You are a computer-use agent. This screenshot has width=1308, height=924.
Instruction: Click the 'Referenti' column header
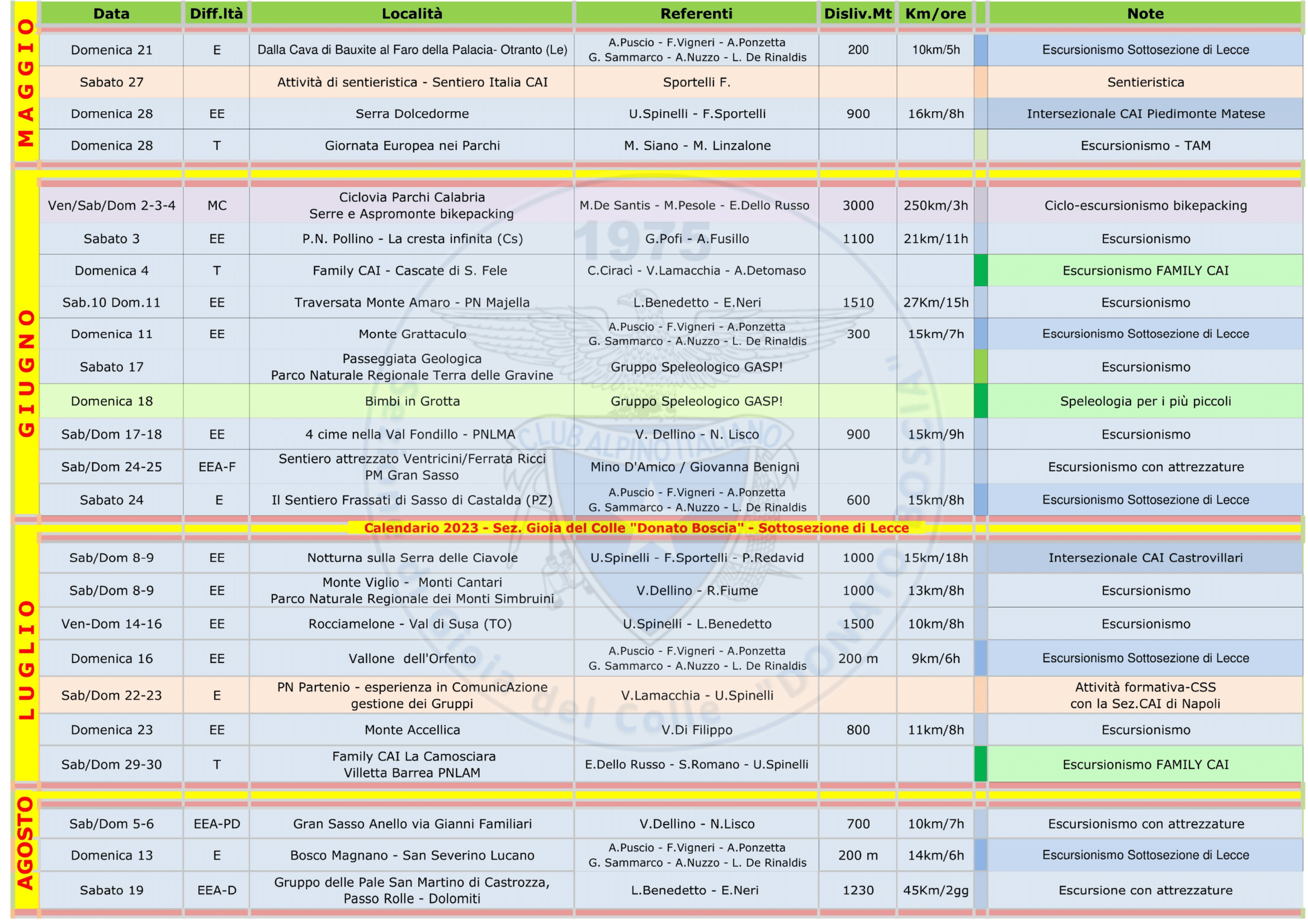point(696,13)
